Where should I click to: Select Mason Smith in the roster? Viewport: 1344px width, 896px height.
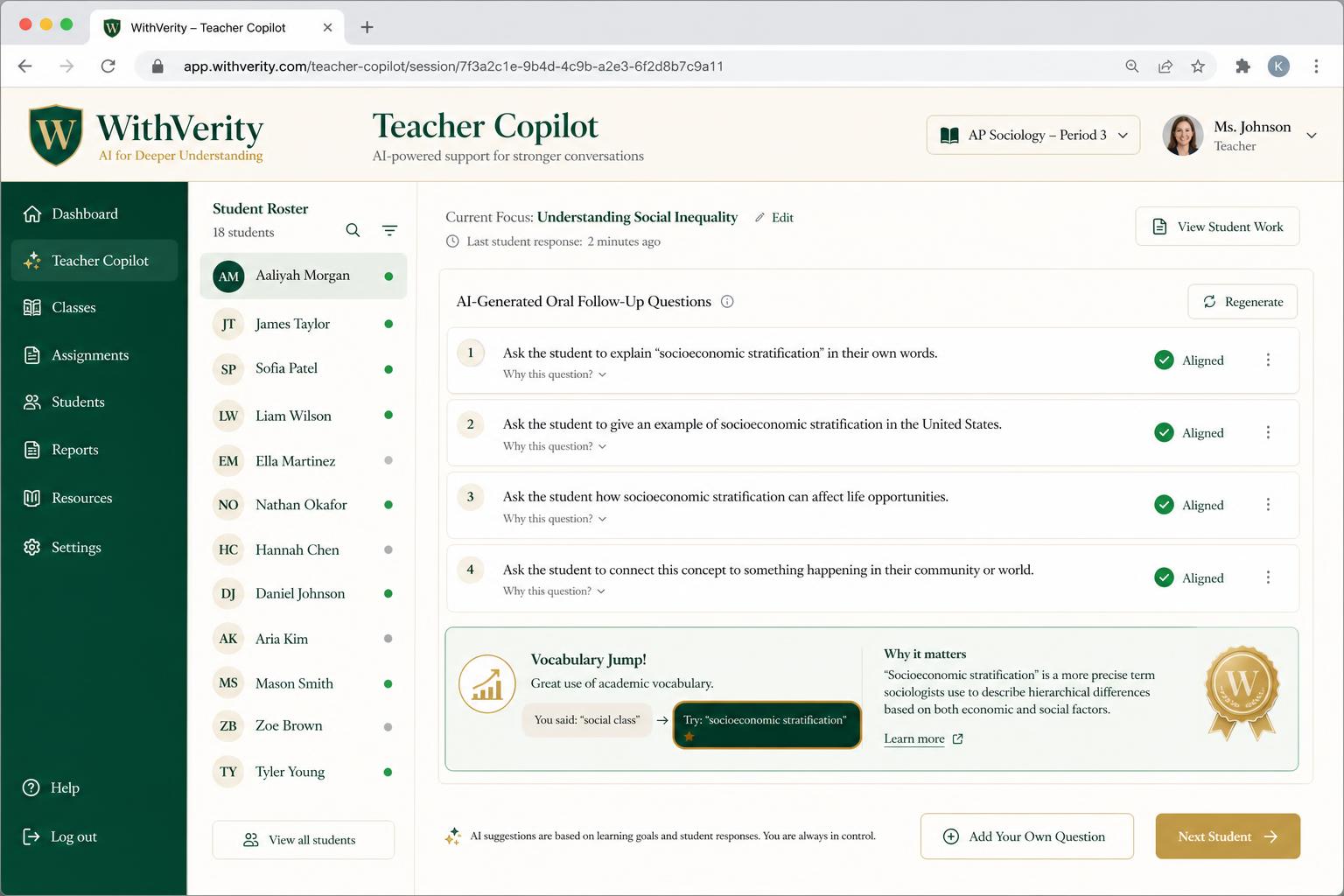point(303,683)
